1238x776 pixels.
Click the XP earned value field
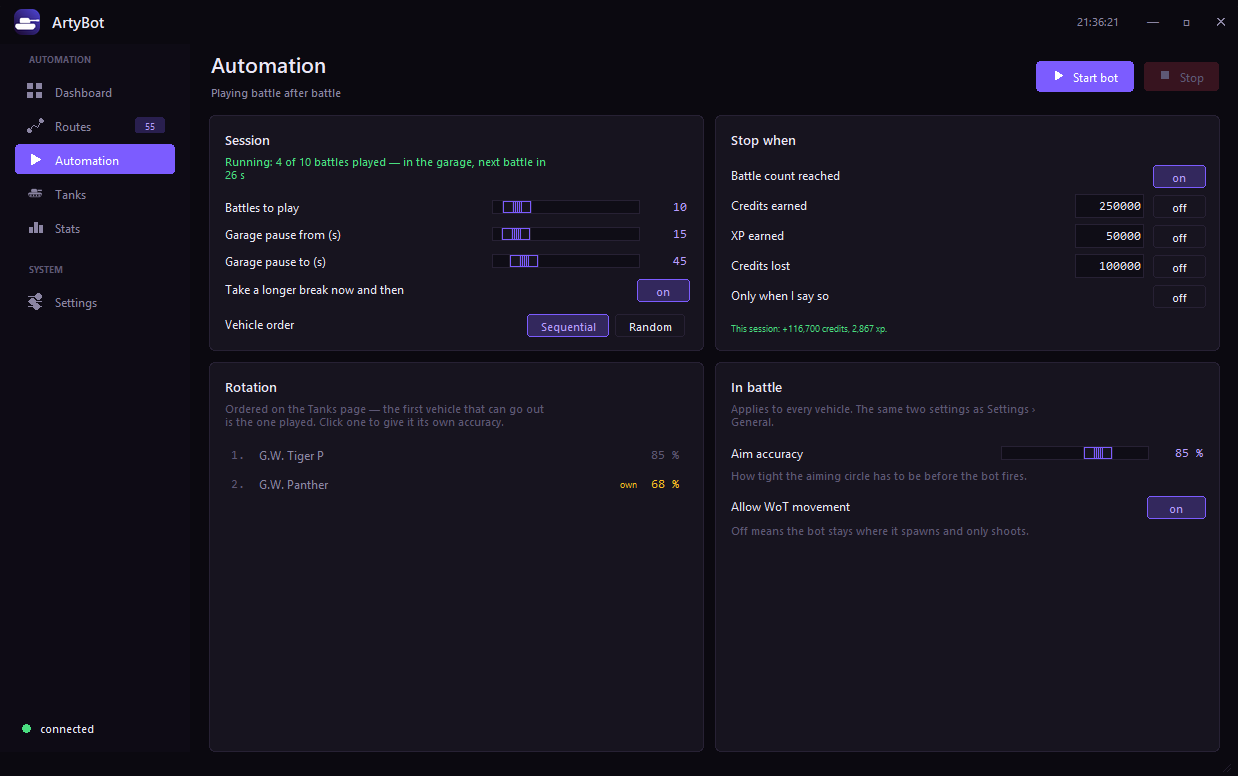[1109, 236]
